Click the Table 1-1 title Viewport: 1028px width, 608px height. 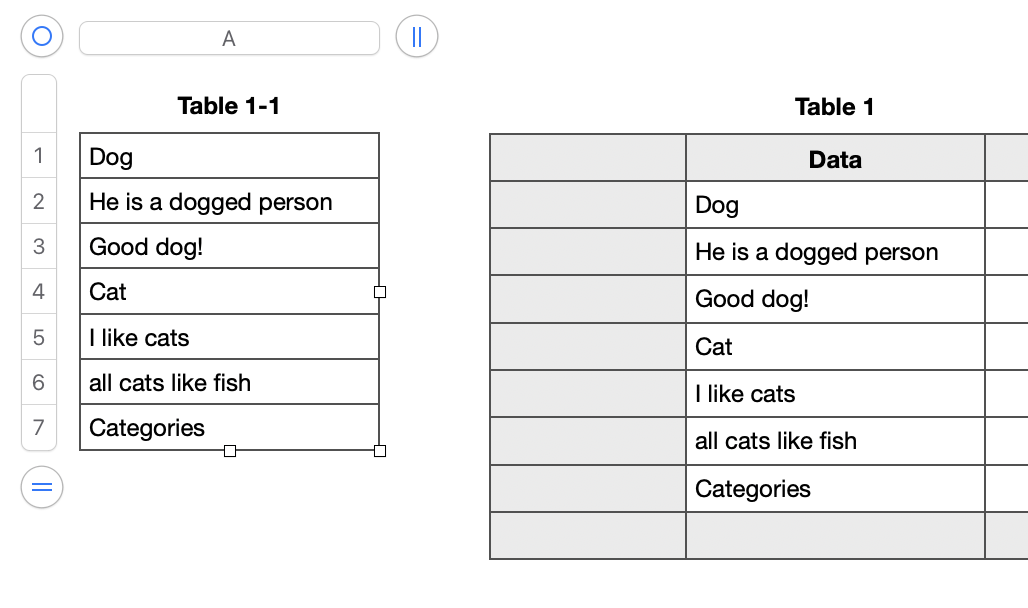[x=229, y=106]
